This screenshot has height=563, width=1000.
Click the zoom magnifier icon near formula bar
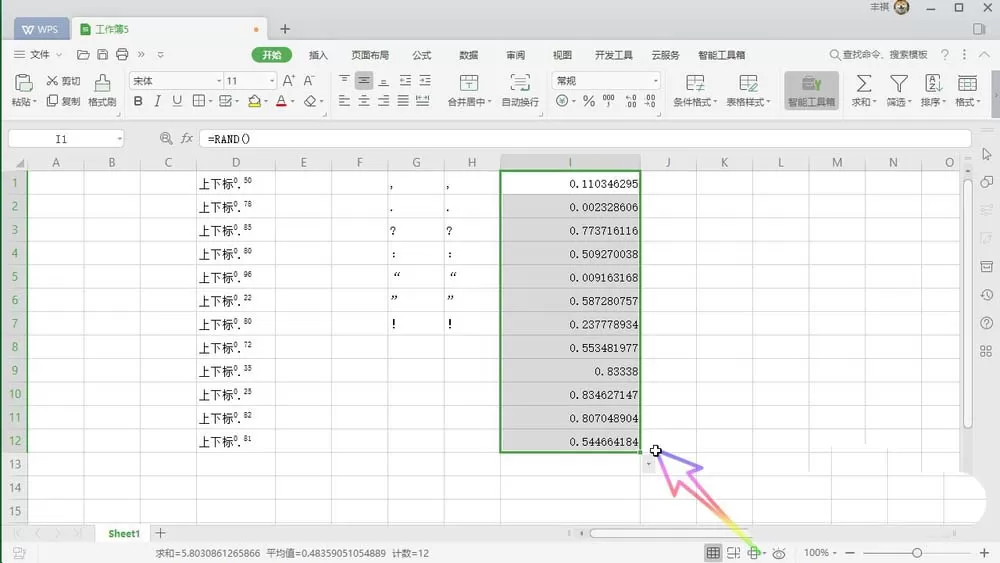[166, 138]
